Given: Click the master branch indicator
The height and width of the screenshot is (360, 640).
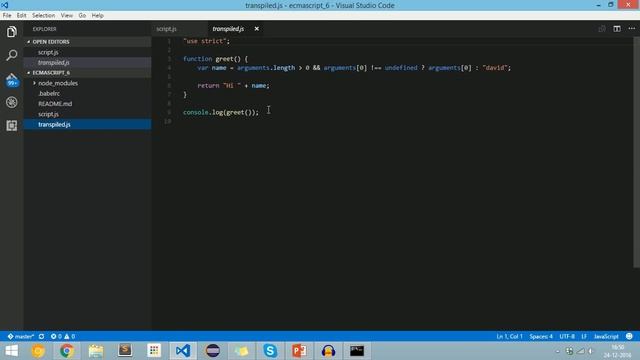Looking at the screenshot, I should click(x=20, y=336).
